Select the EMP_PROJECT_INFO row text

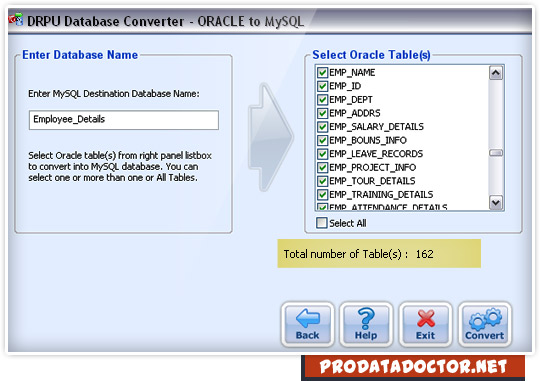click(x=373, y=167)
